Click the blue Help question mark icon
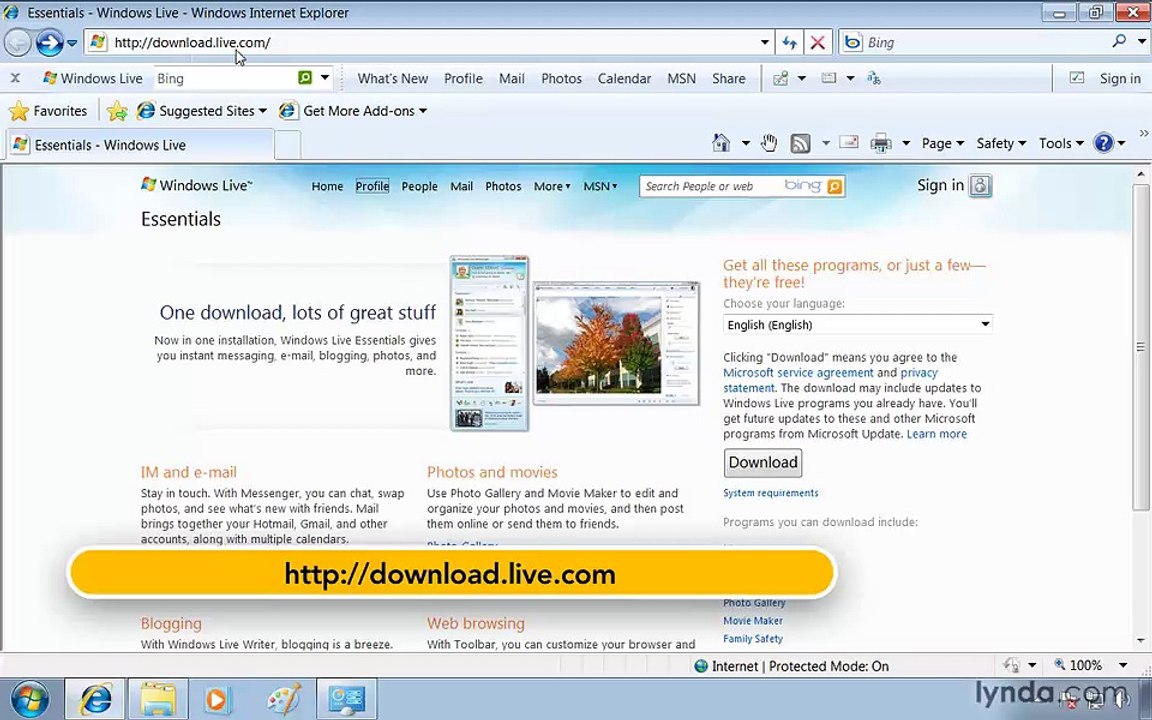 1104,143
